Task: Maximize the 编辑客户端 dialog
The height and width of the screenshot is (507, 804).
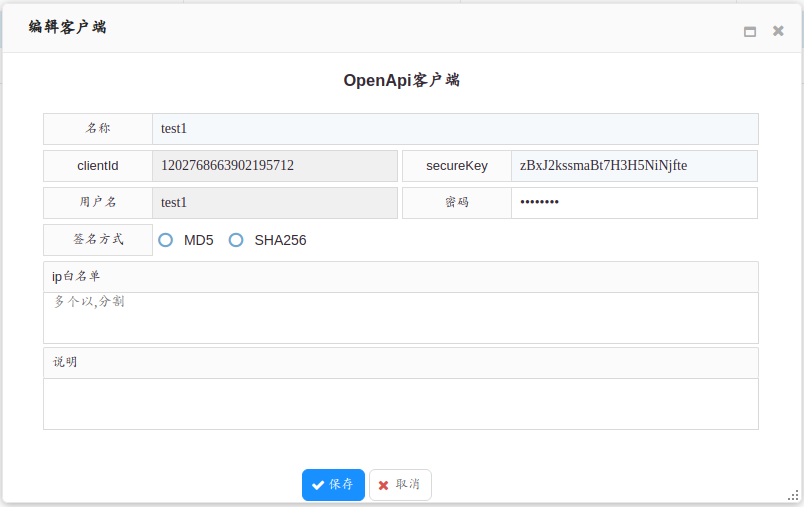Action: click(x=750, y=31)
